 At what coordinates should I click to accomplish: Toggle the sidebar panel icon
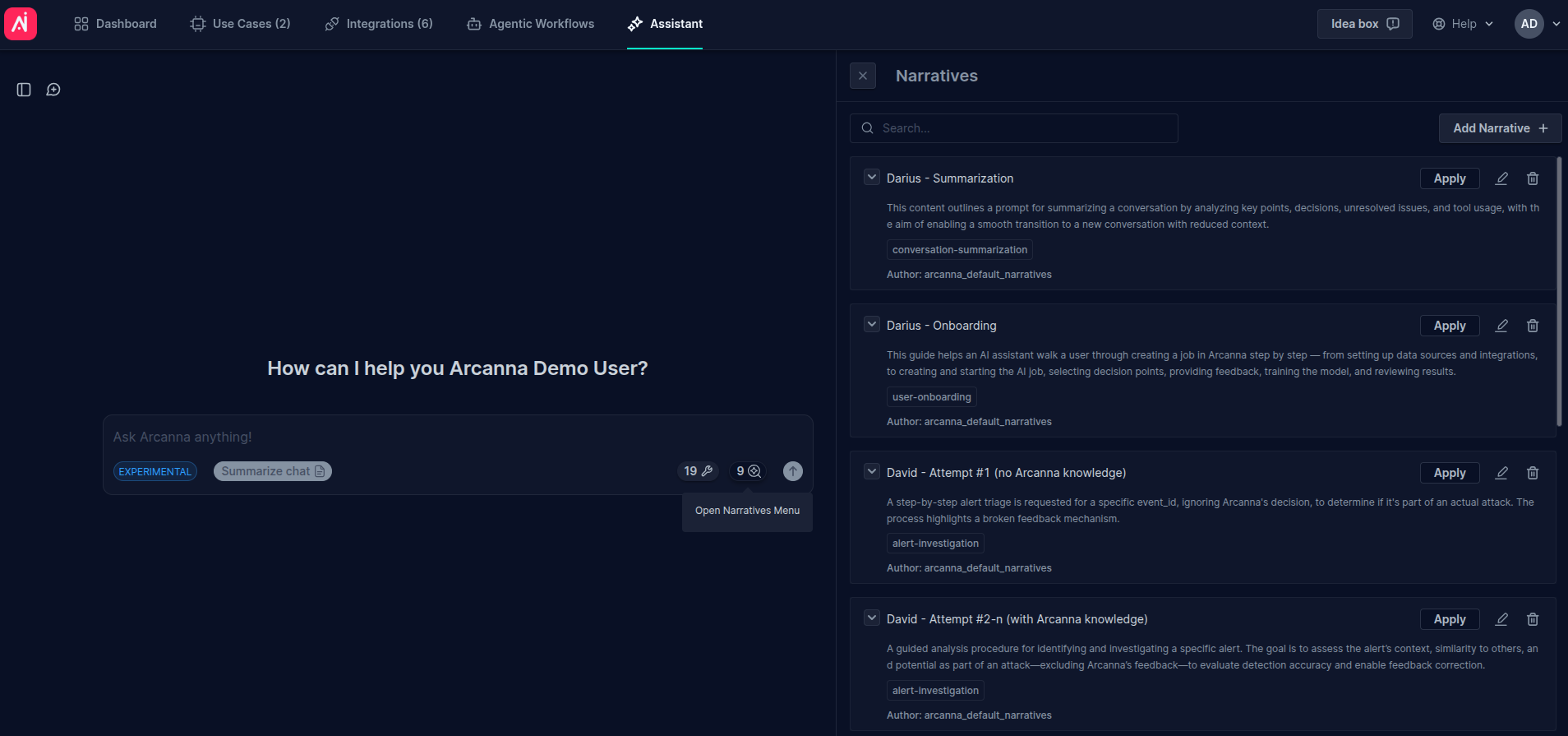[24, 90]
